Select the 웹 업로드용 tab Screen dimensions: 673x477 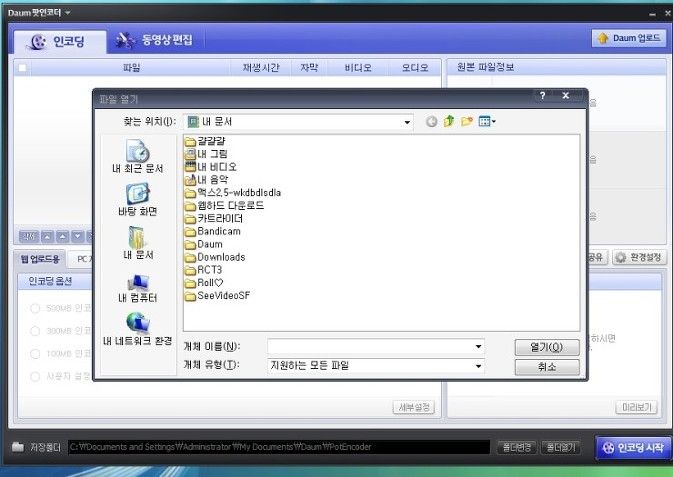click(x=40, y=259)
